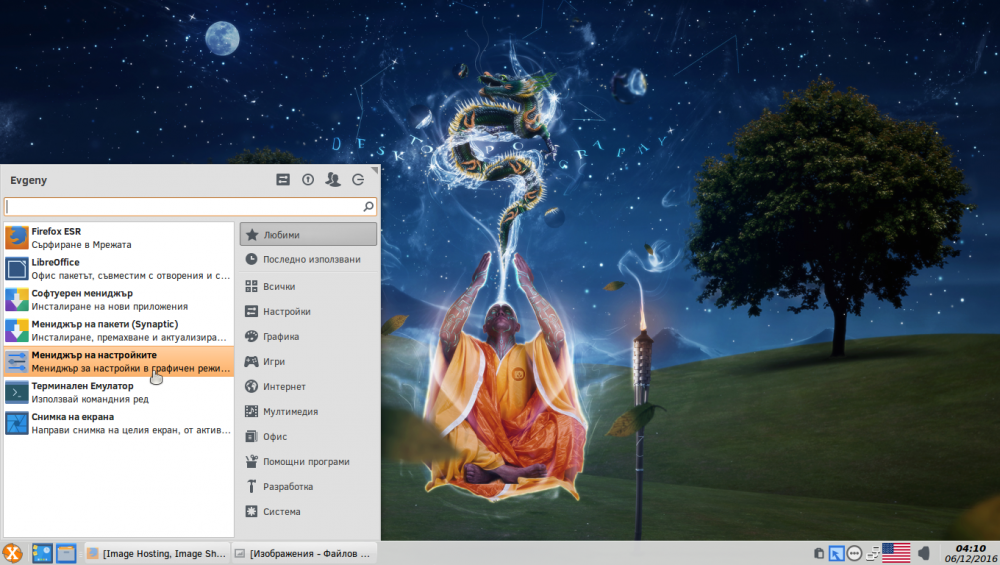Image resolution: width=1000 pixels, height=565 pixels.
Task: Click the round ellipsis tray icon
Action: [x=855, y=554]
